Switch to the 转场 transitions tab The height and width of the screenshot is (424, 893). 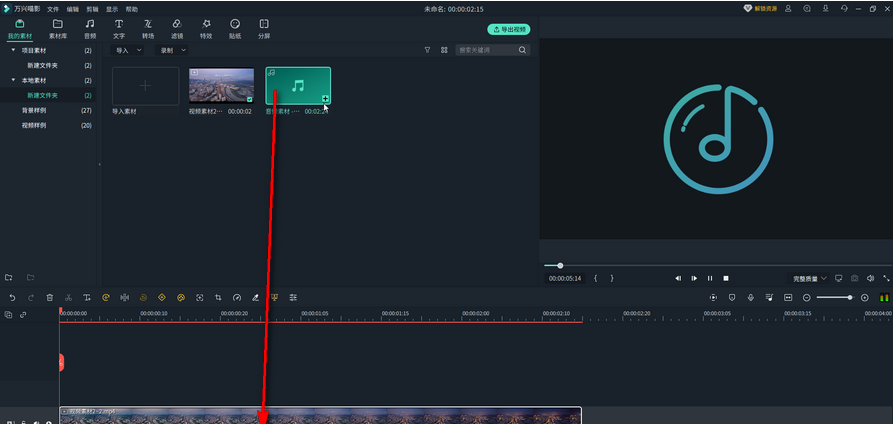(148, 29)
